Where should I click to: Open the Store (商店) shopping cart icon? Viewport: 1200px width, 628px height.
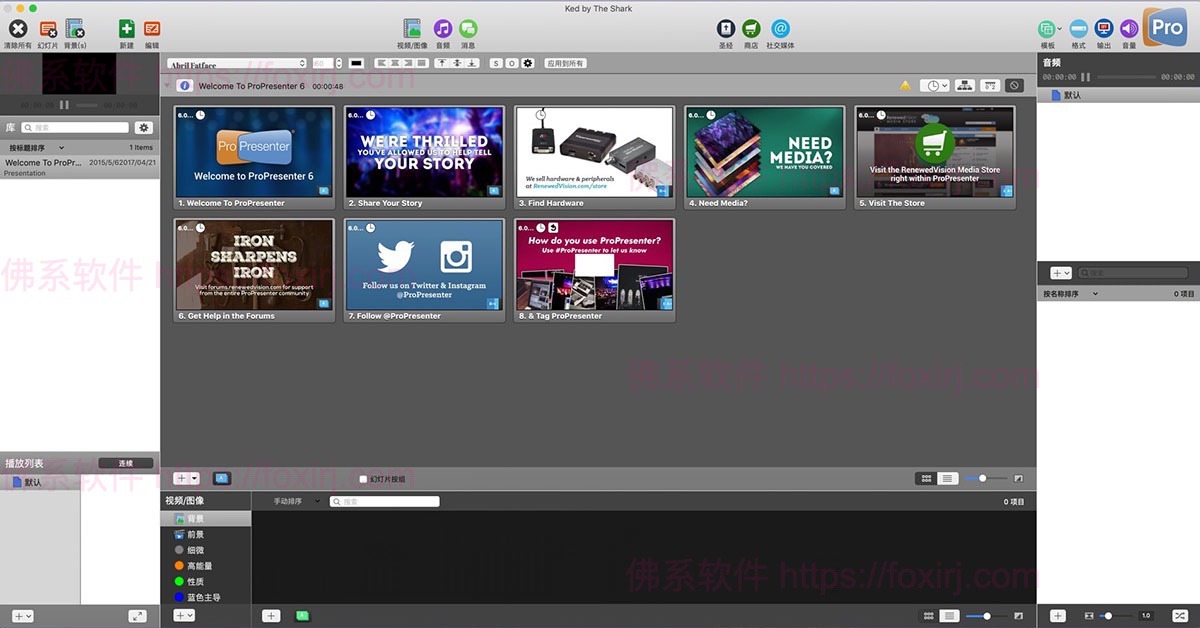[751, 29]
